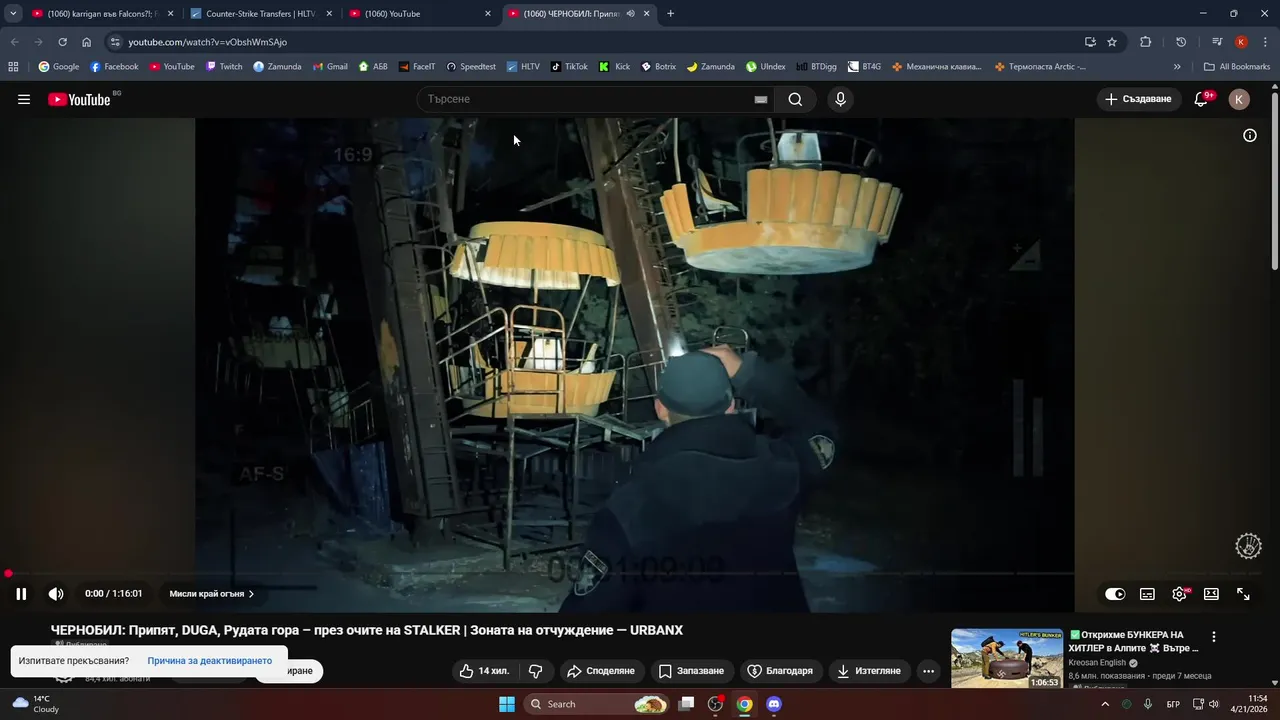Save video with Запазване button
The width and height of the screenshot is (1280, 720).
[691, 671]
